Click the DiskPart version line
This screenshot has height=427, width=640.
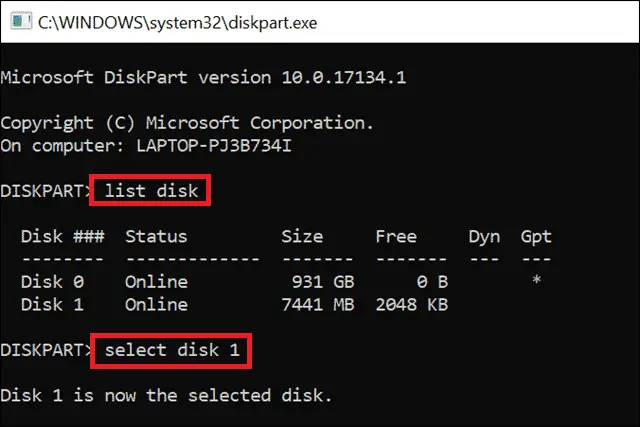203,77
